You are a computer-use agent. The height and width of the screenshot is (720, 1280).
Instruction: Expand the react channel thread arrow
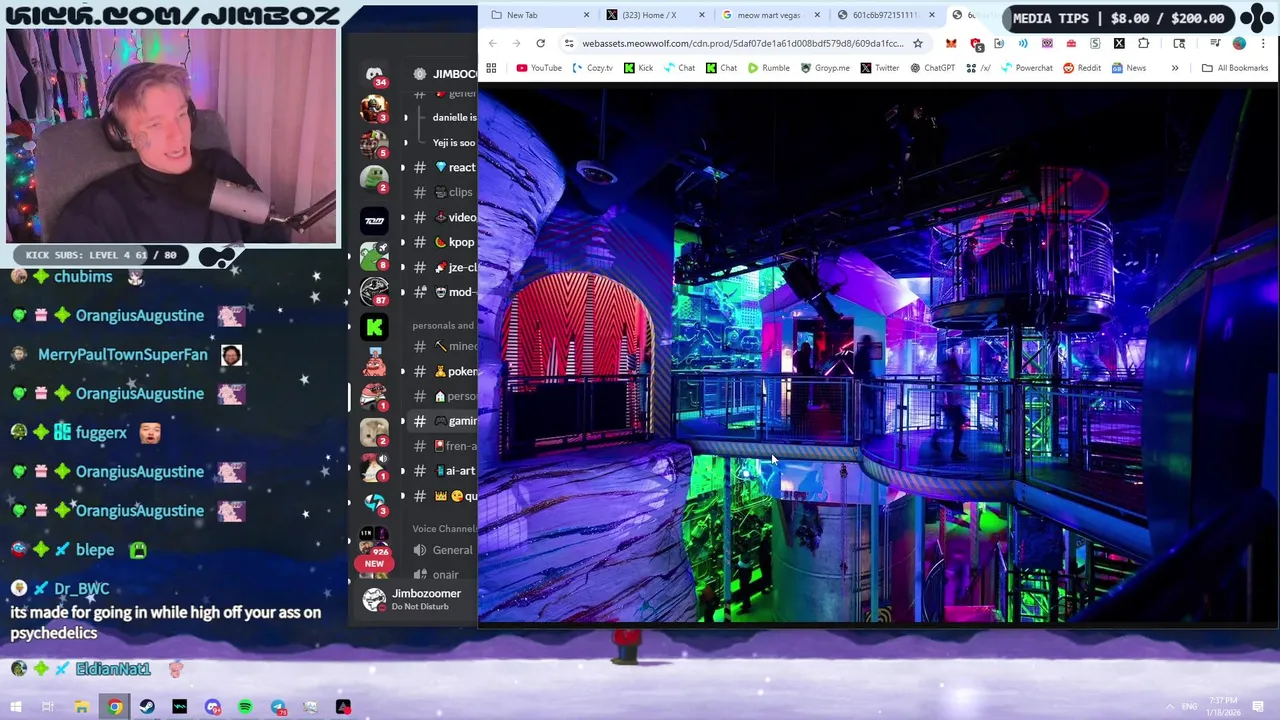point(404,167)
